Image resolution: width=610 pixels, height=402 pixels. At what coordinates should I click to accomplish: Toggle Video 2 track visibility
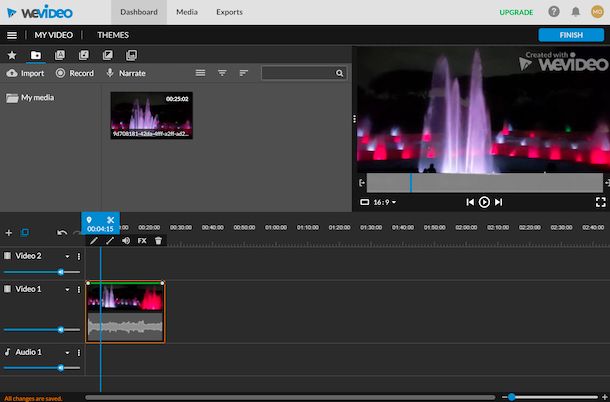(7, 256)
